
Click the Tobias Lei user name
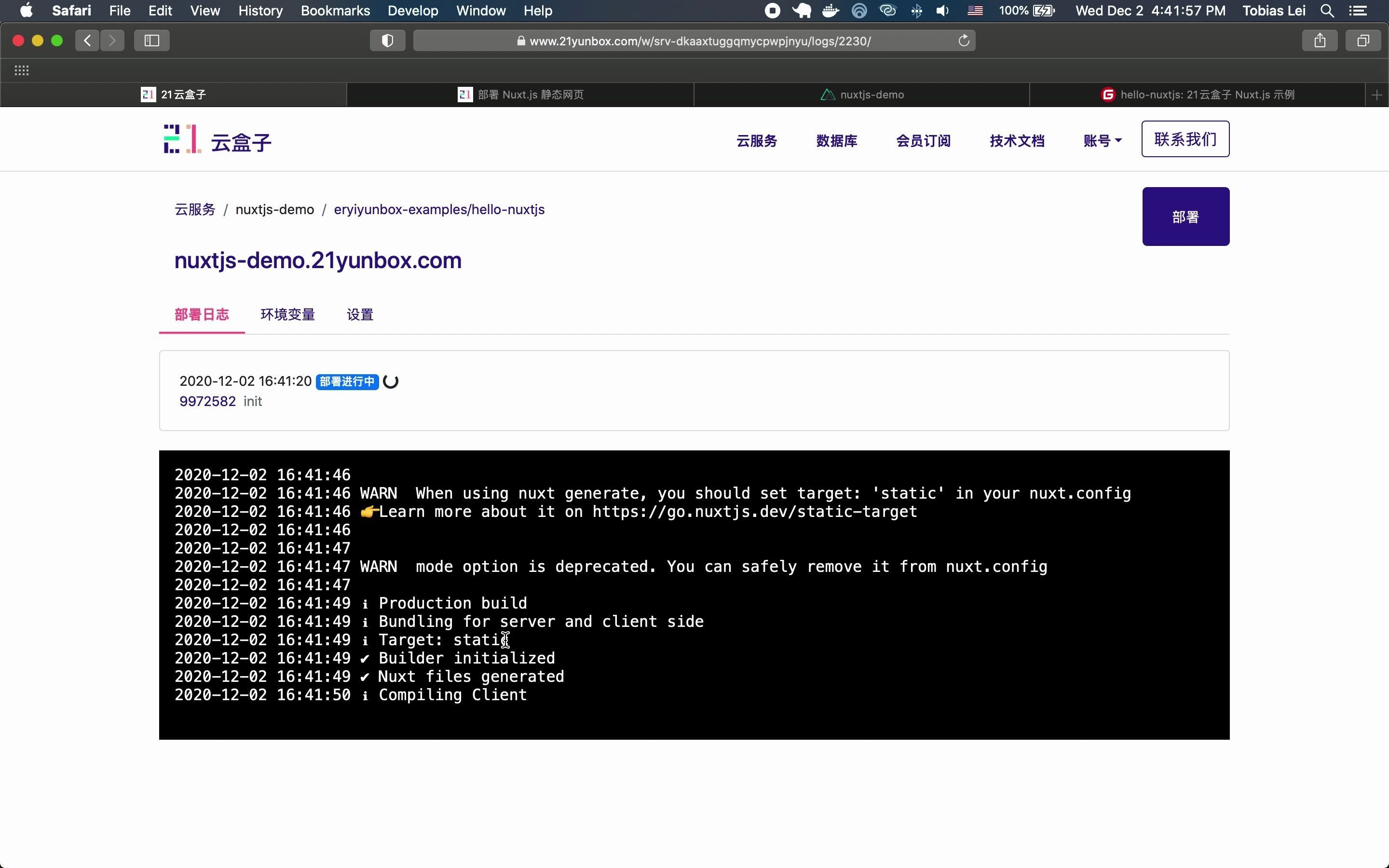pos(1274,10)
